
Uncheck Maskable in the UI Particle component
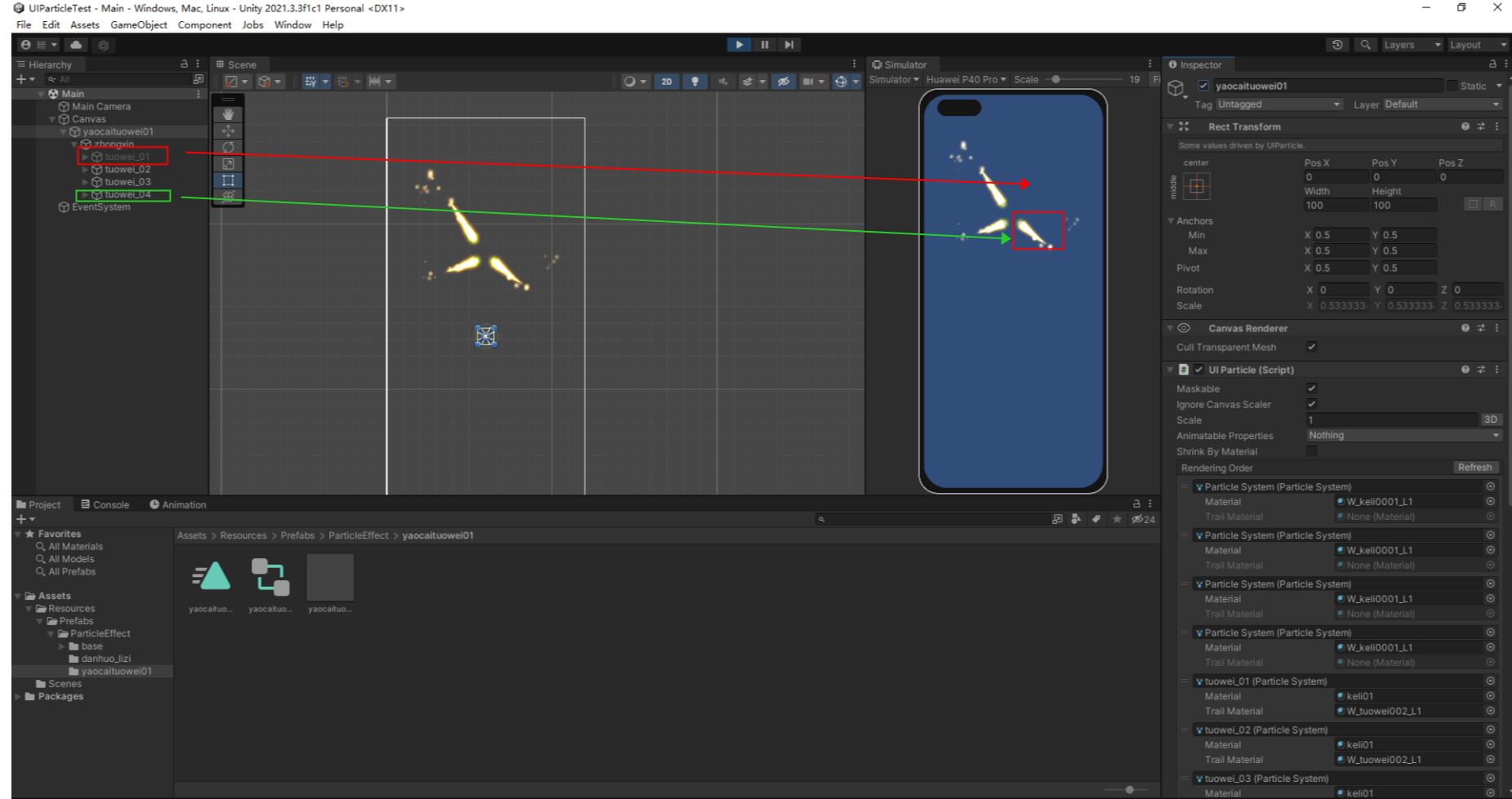tap(1312, 388)
